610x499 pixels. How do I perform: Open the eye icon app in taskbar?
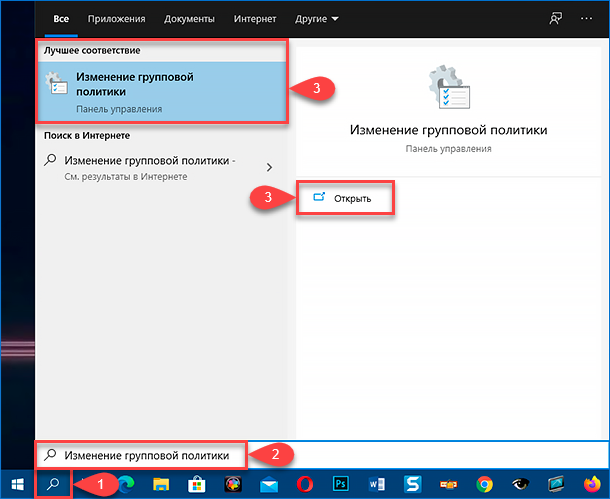[520, 484]
